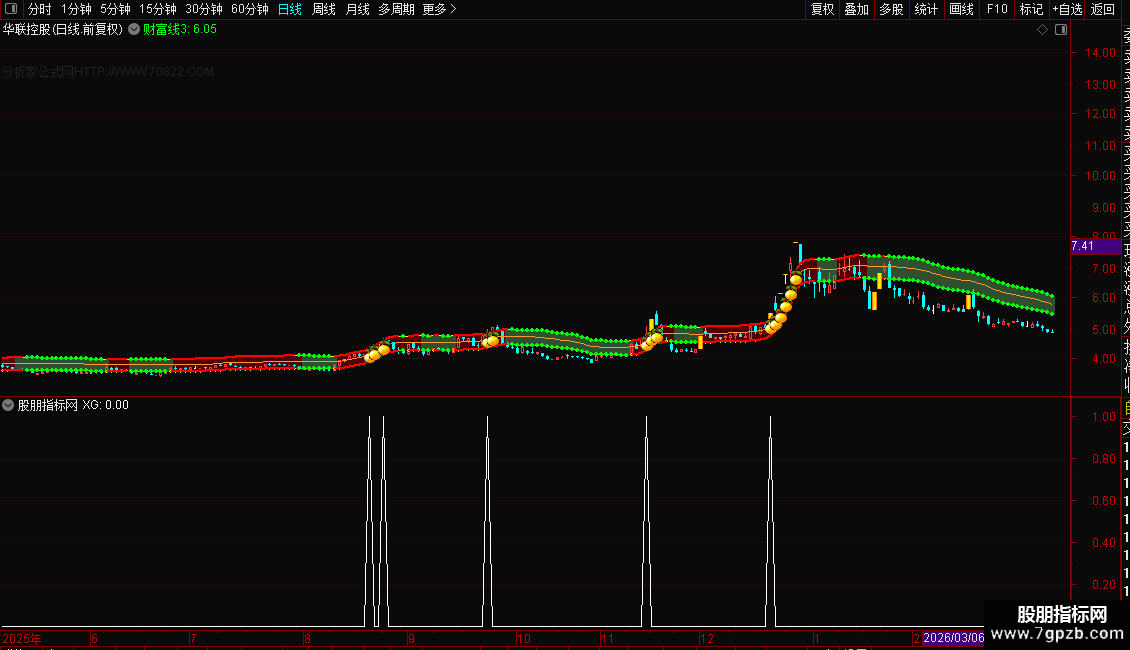Switch to 周线 weekly chart
Viewport: 1130px width, 650px height.
click(324, 9)
